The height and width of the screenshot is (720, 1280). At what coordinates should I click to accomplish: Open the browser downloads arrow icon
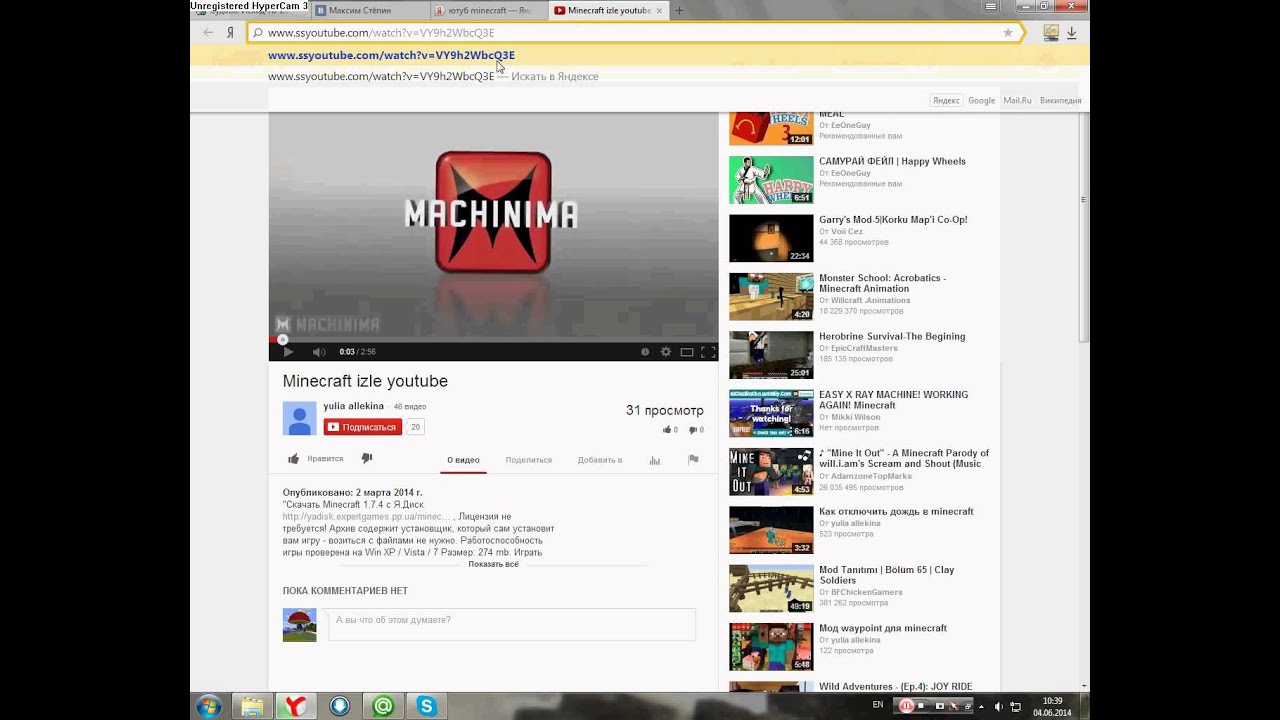coord(1071,33)
